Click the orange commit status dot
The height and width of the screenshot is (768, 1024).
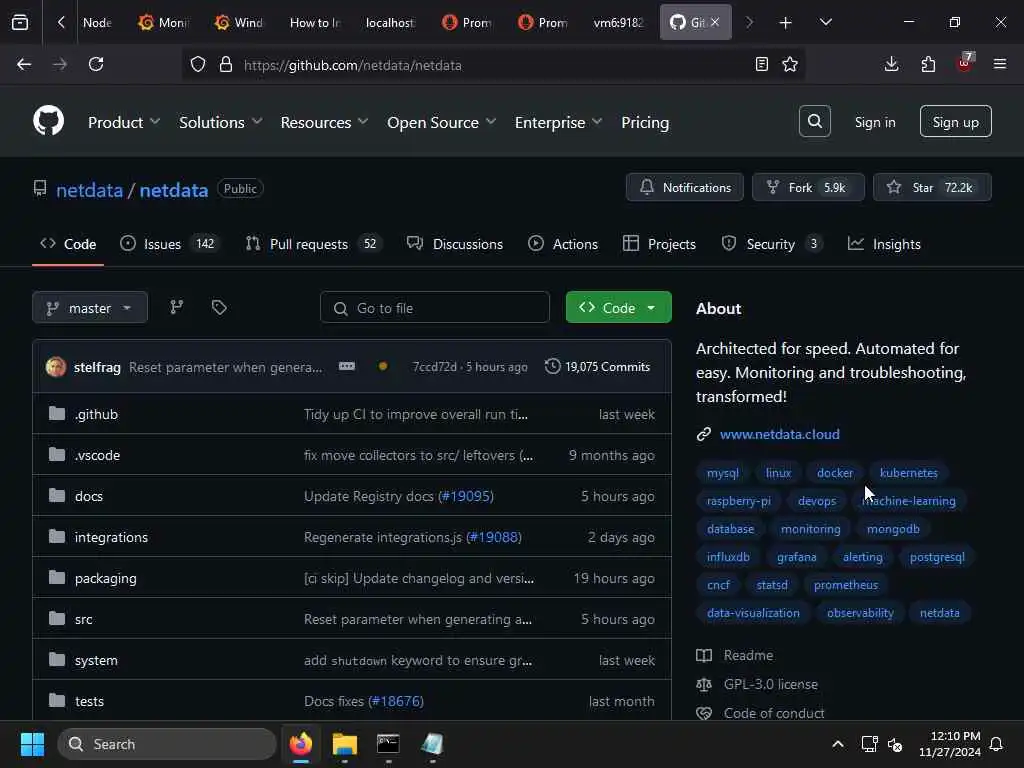(x=383, y=366)
